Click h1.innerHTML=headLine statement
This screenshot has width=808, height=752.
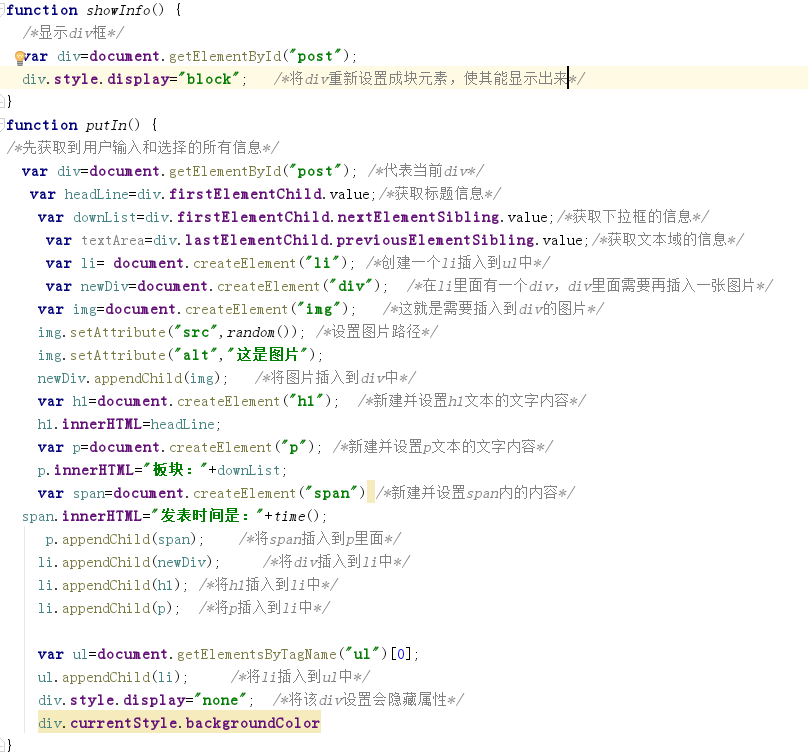129,424
